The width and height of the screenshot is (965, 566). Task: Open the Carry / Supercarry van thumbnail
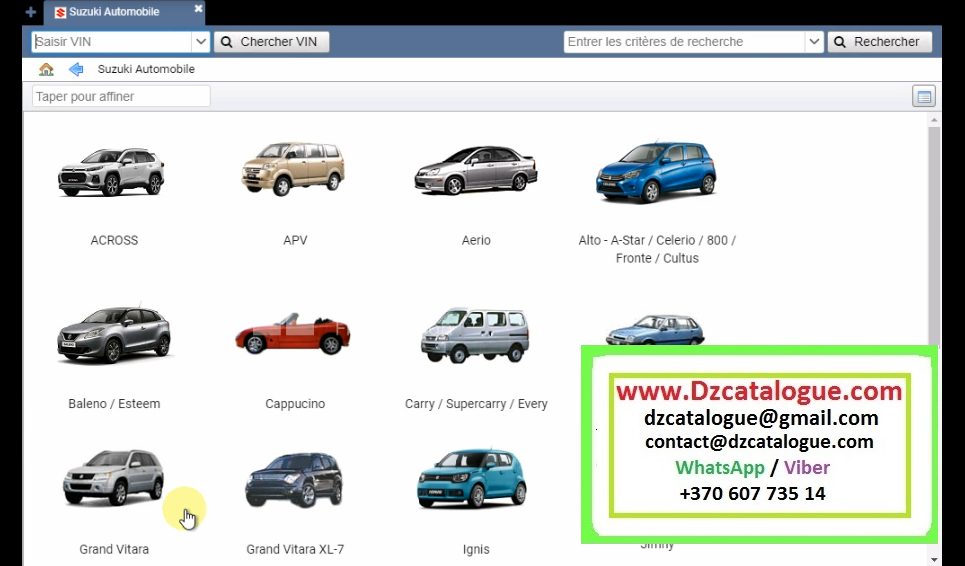coord(474,335)
